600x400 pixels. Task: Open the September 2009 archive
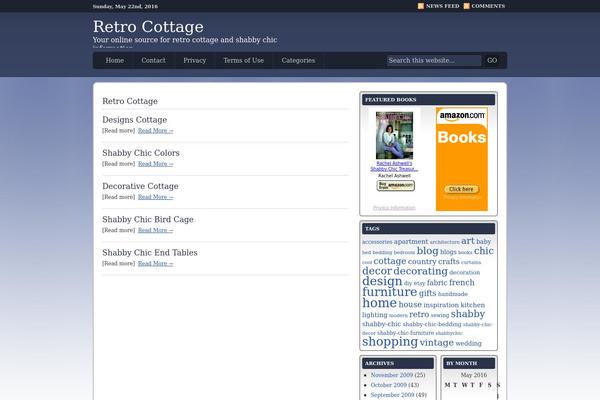point(392,395)
